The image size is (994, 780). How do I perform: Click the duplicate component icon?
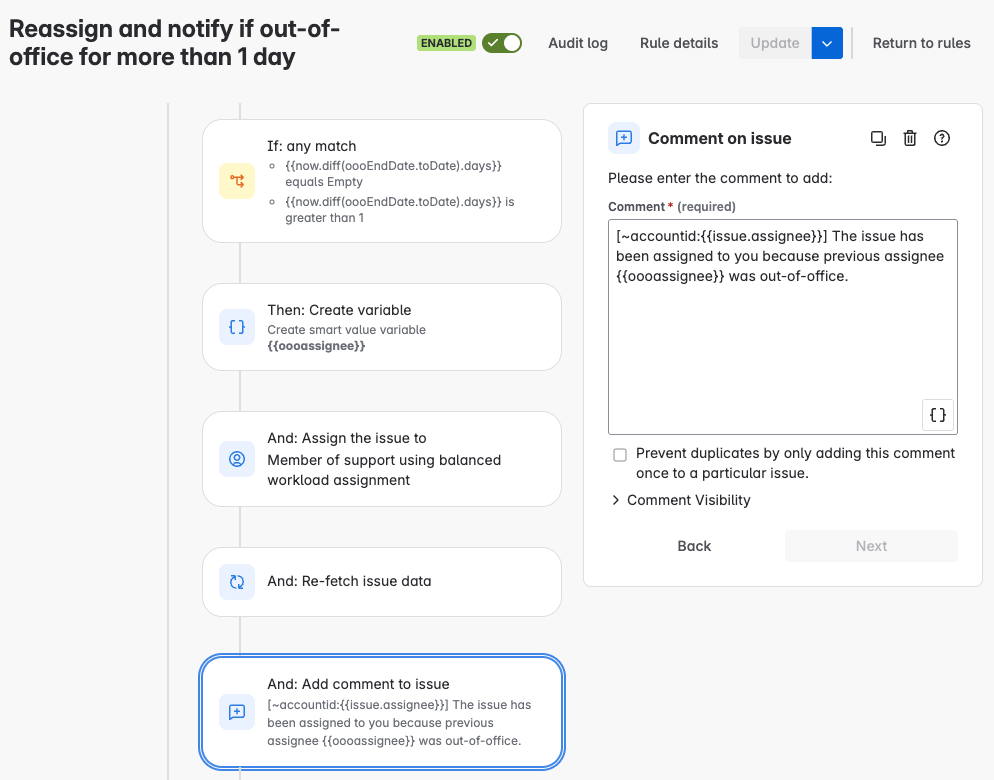tap(878, 139)
